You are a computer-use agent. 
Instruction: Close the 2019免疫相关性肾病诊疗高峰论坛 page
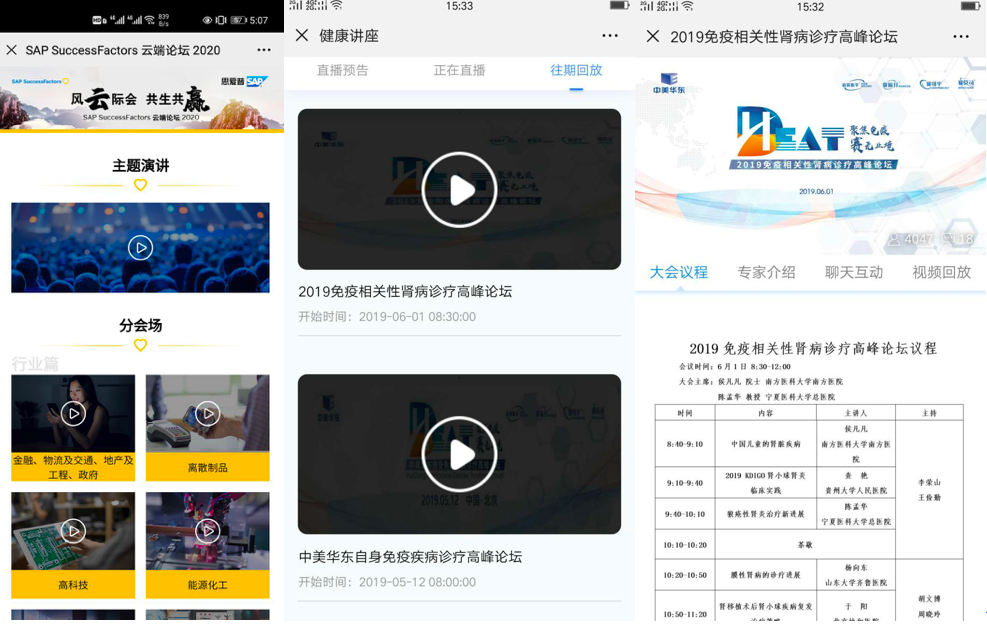(653, 36)
